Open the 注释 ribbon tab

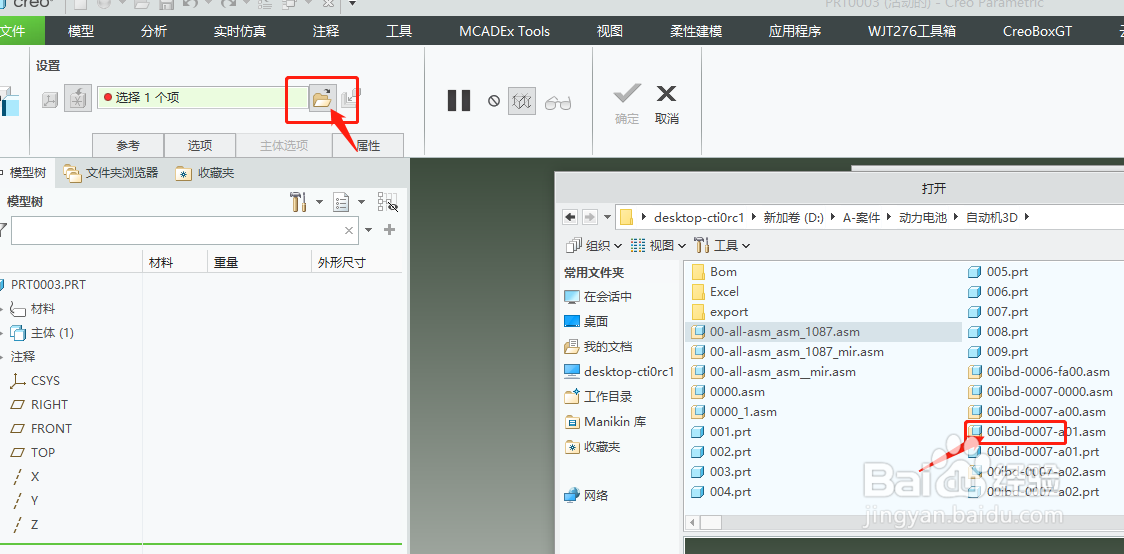click(x=326, y=31)
